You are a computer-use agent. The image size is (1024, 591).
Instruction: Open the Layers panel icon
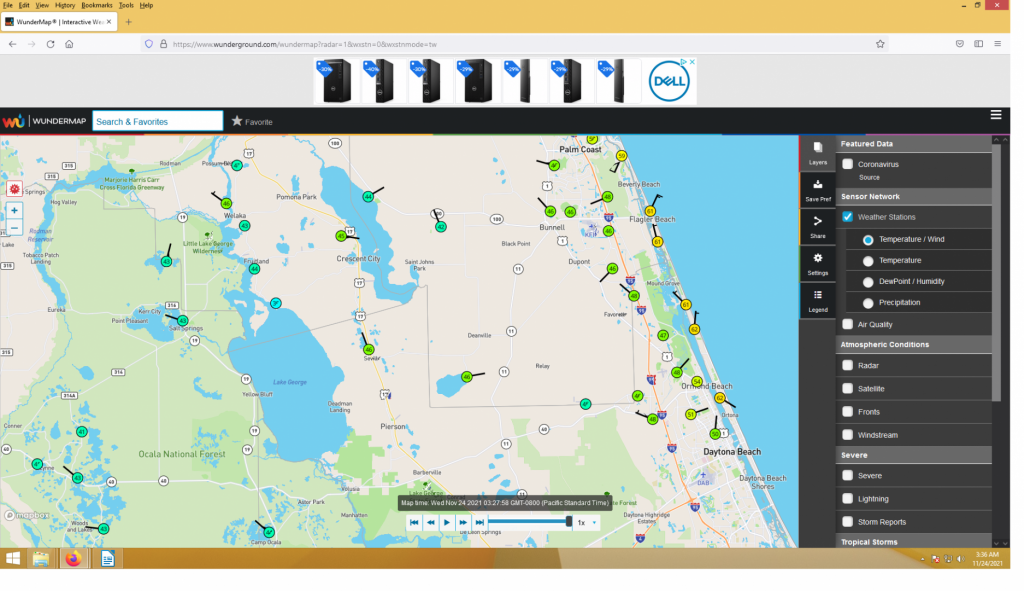817,152
